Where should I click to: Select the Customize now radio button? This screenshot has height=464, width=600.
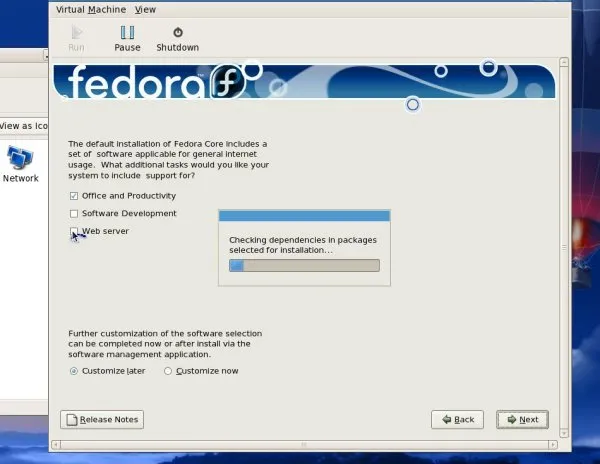pos(168,371)
